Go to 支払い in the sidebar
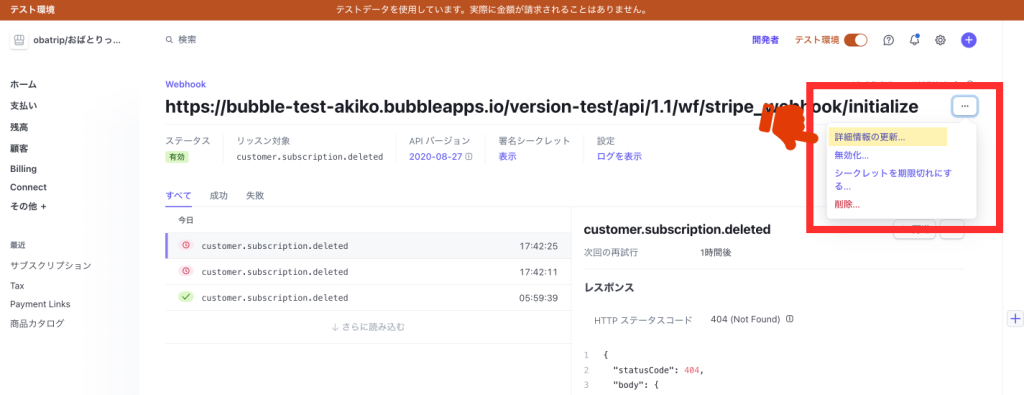Viewport: 1024px width, 395px height. [24, 105]
